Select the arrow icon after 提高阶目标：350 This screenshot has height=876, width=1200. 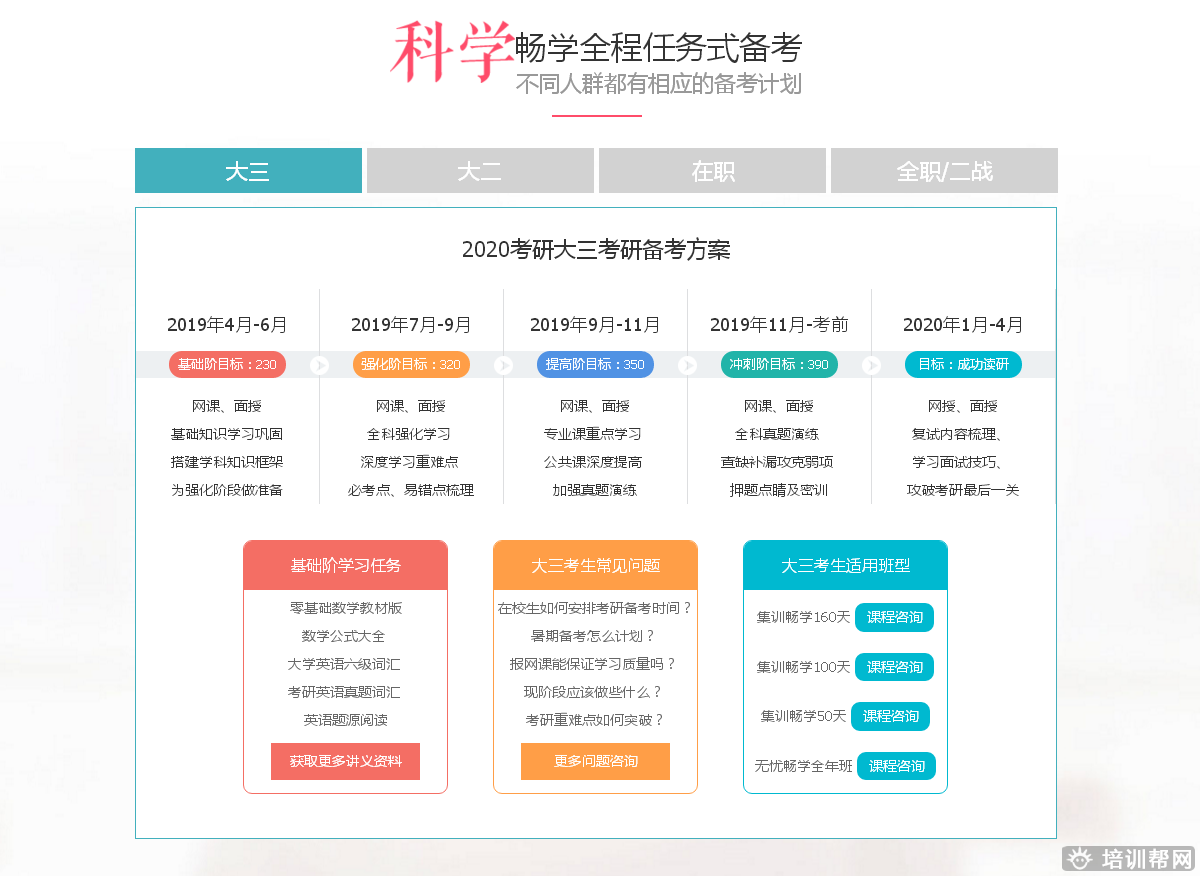click(687, 365)
